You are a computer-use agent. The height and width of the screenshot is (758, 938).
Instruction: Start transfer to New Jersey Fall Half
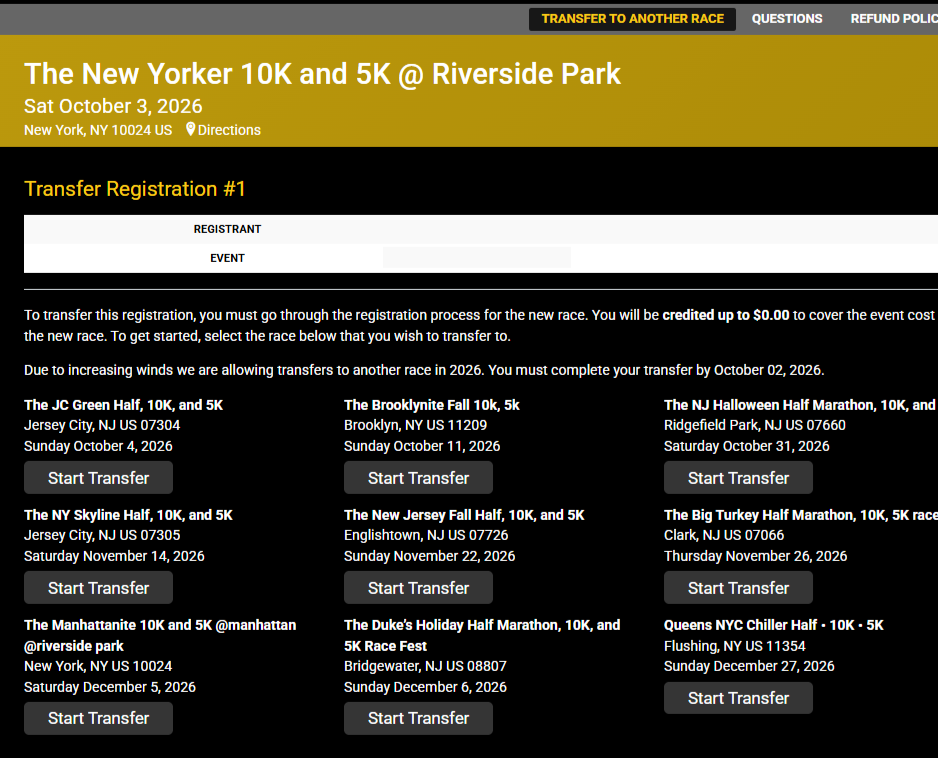[418, 587]
